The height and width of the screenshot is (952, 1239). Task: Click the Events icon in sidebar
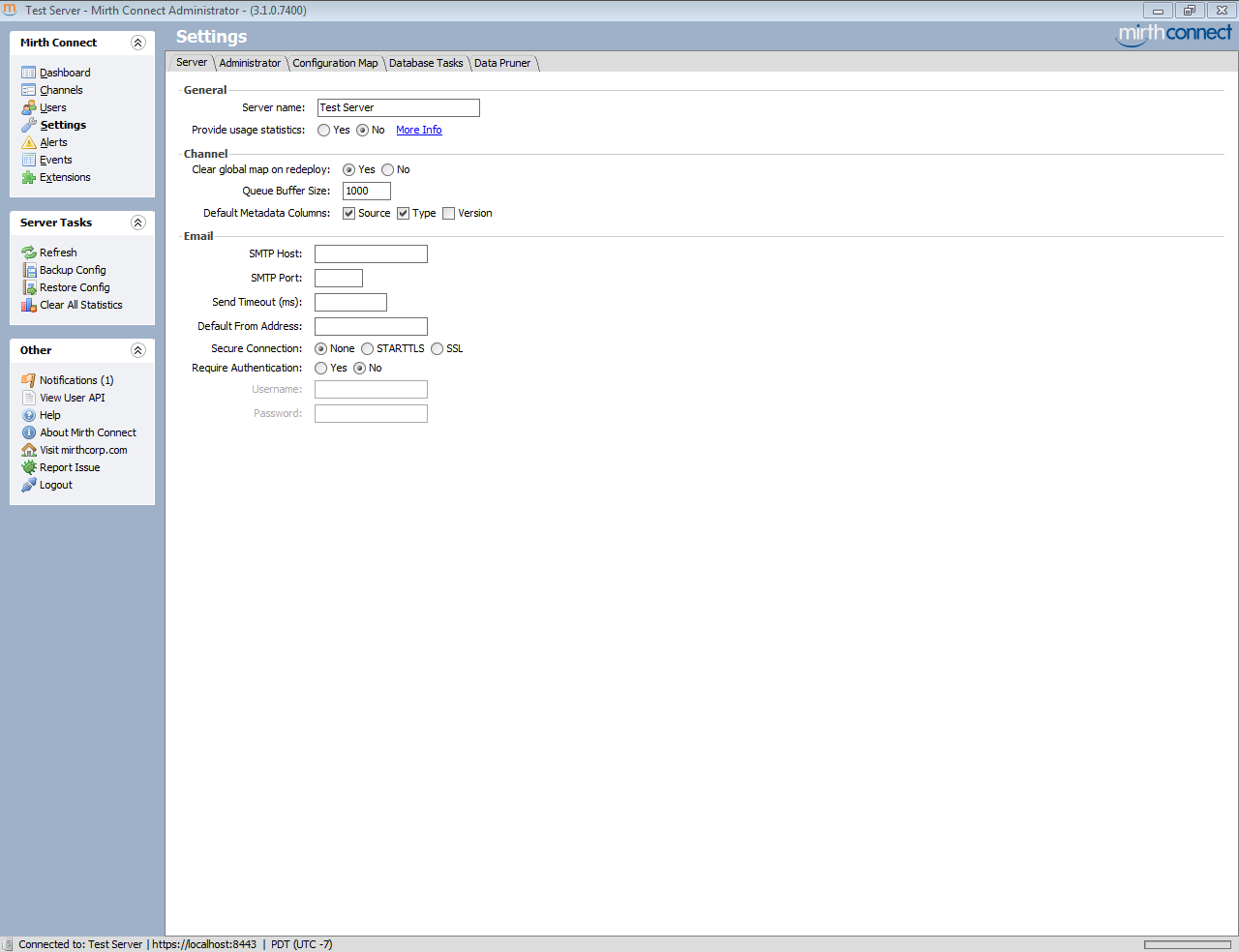coord(29,160)
